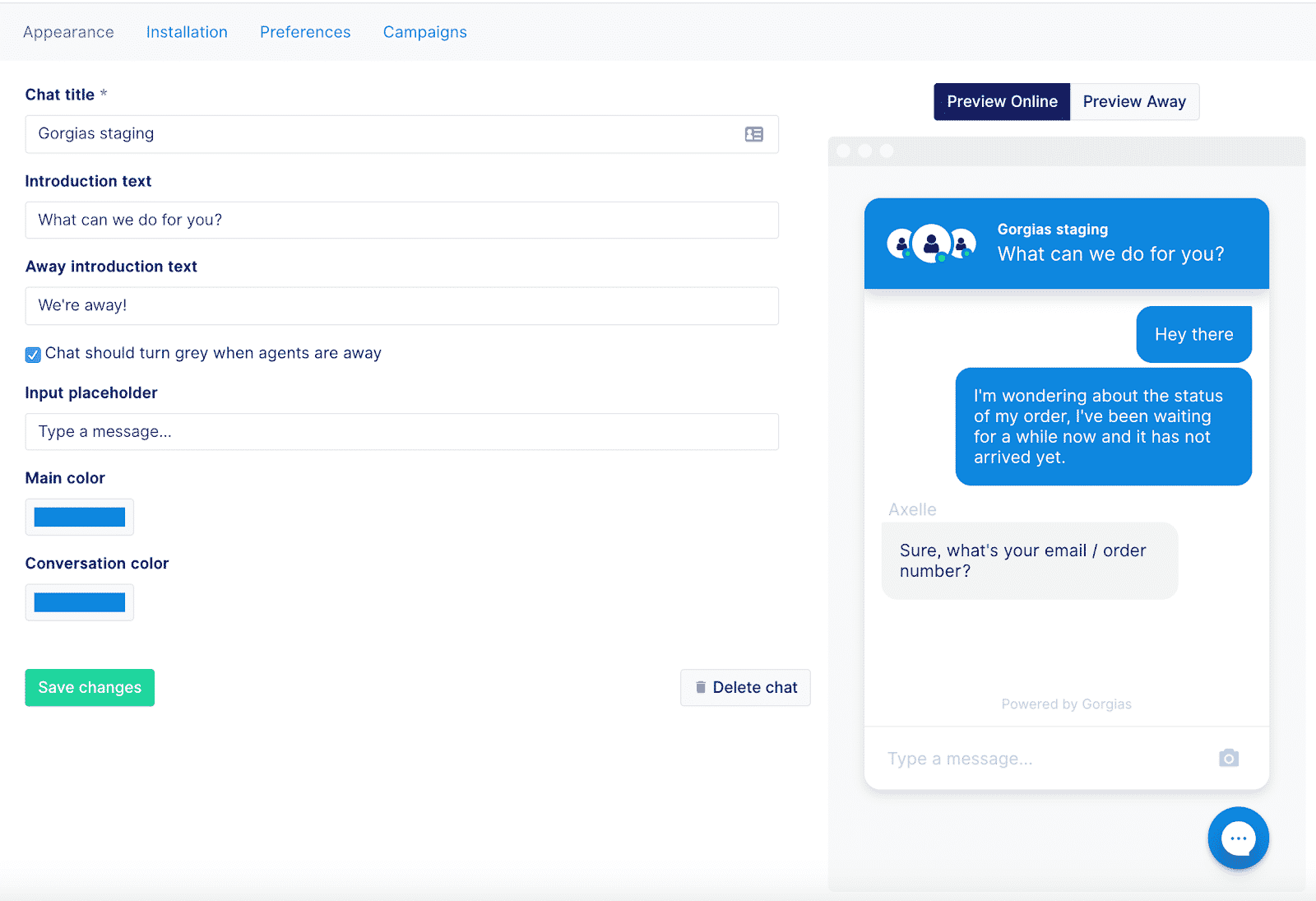Focus the Introduction text field
This screenshot has width=1316, height=901.
point(401,221)
